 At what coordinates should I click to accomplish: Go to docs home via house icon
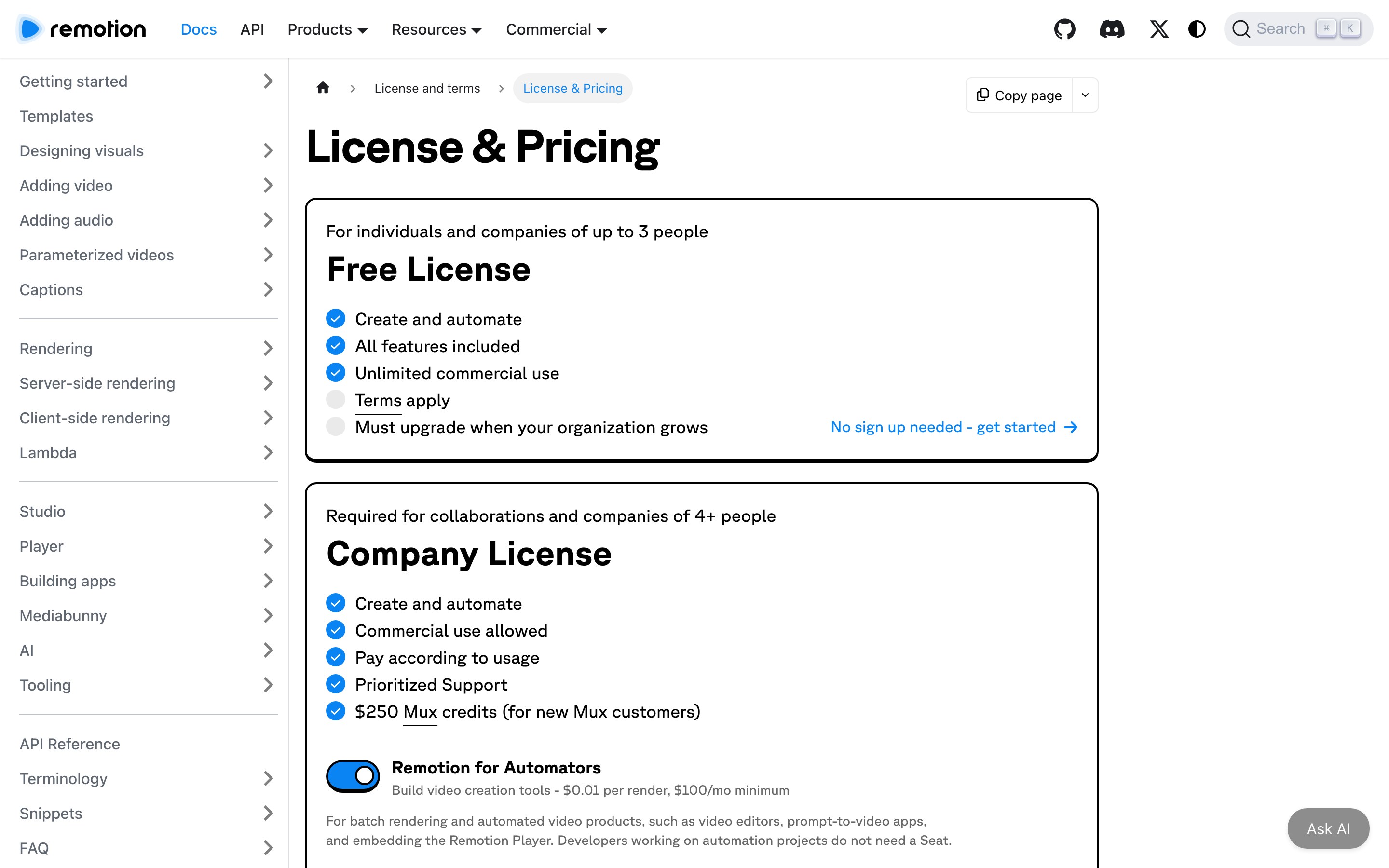tap(323, 88)
